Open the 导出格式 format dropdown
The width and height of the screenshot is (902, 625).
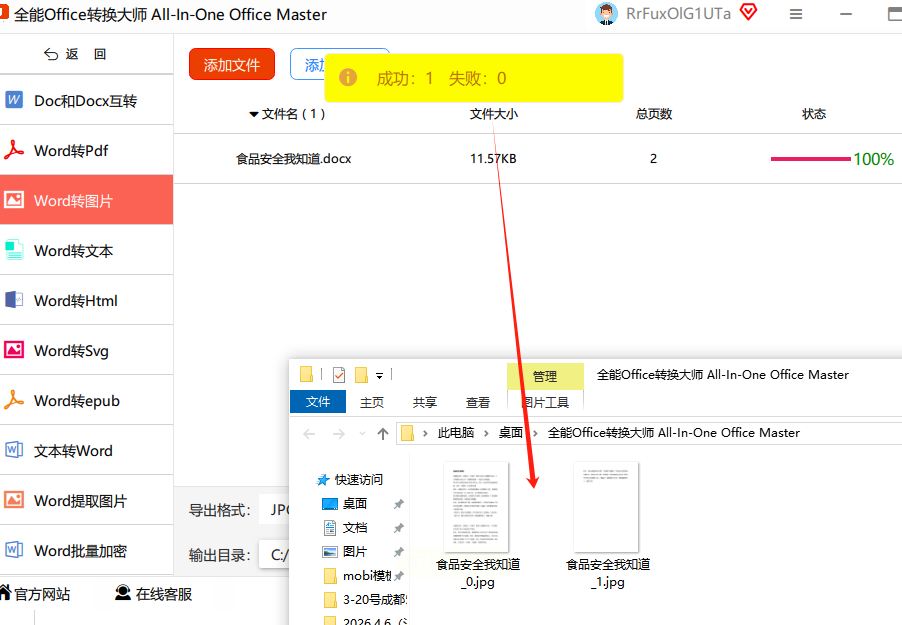pyautogui.click(x=274, y=509)
